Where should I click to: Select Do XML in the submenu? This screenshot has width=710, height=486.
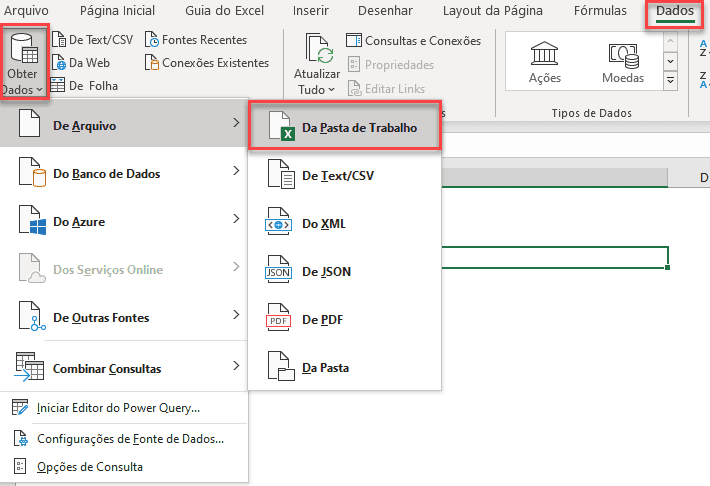click(345, 222)
